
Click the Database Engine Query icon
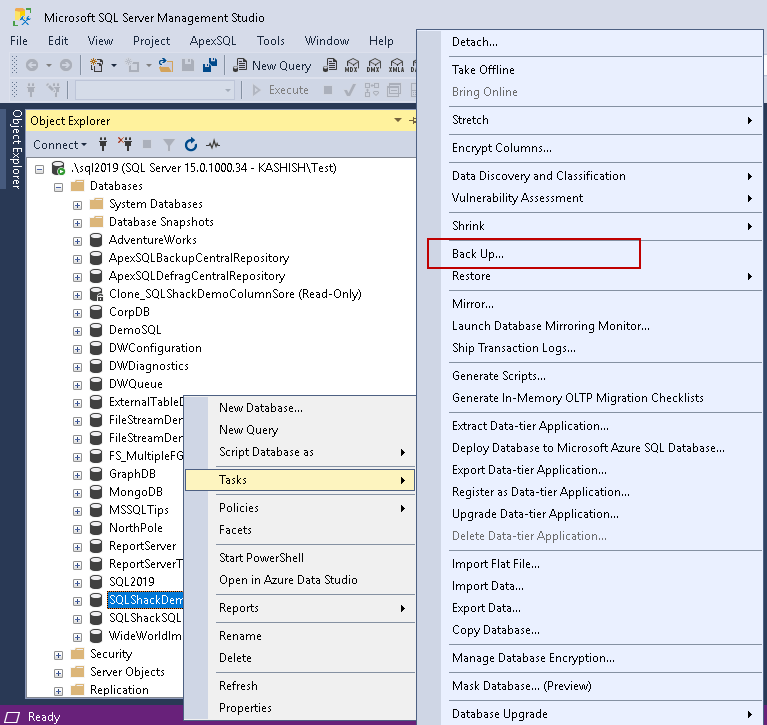pyautogui.click(x=330, y=66)
